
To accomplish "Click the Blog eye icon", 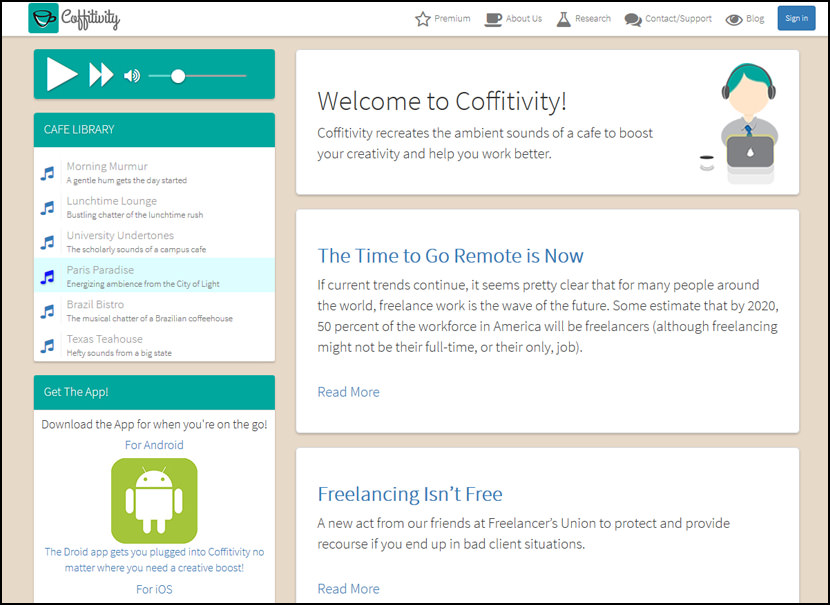I will point(734,20).
